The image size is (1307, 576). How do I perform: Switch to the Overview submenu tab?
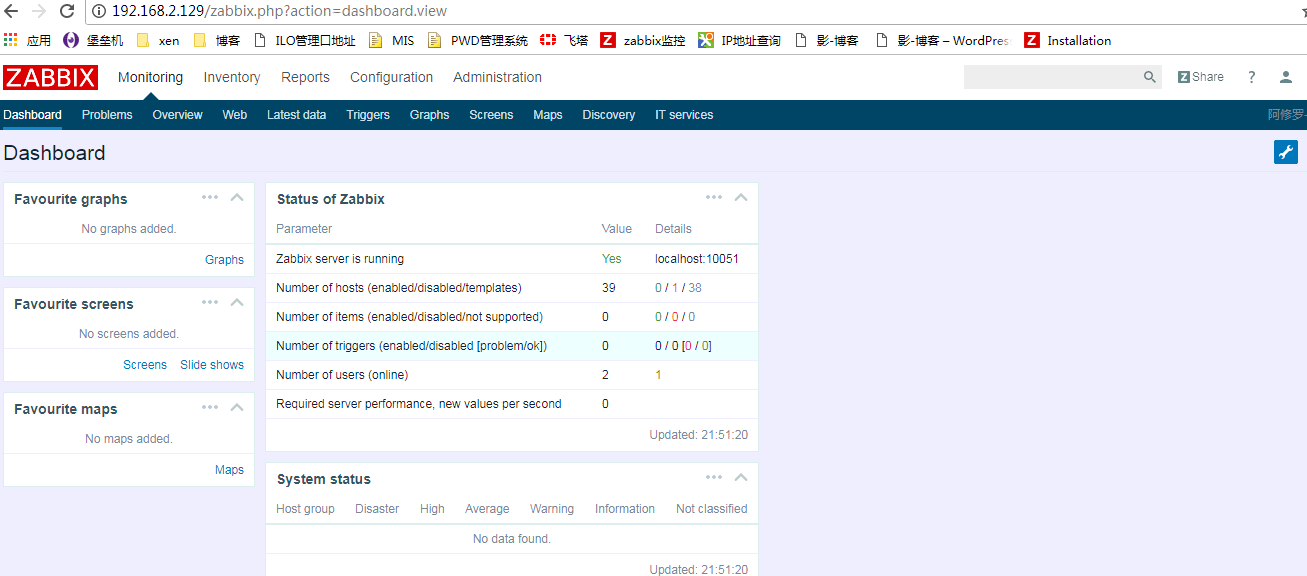[177, 115]
